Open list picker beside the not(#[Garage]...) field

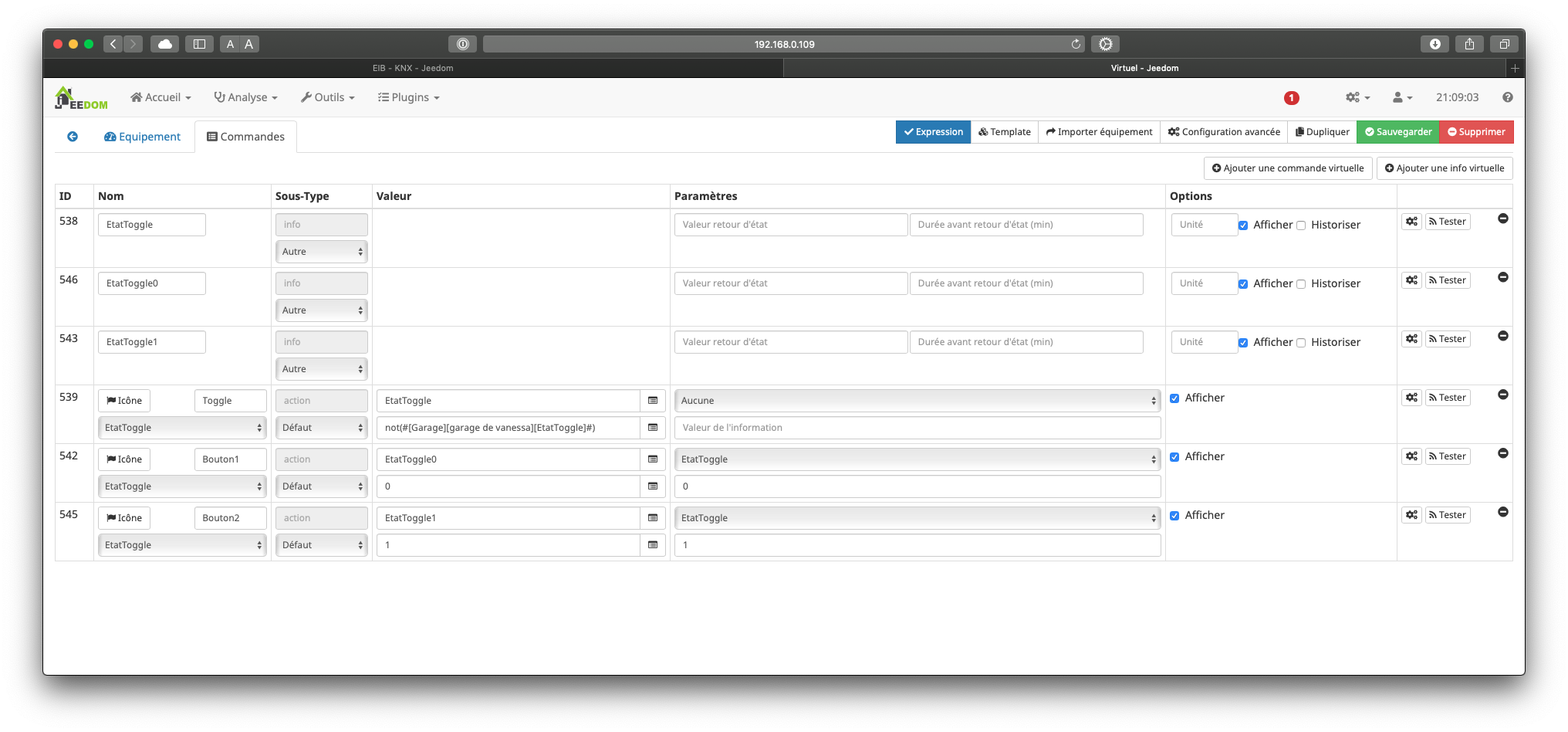click(x=653, y=428)
